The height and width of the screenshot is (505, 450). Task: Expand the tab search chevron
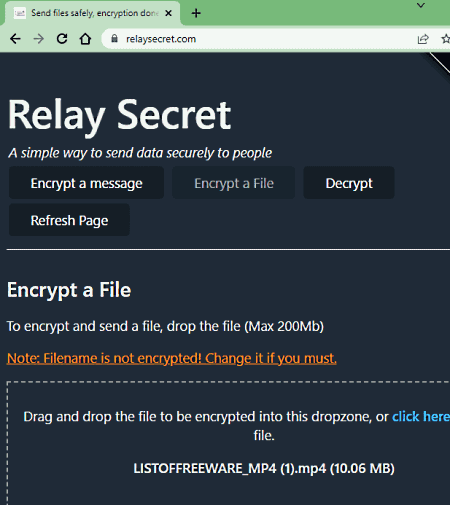pos(421,5)
